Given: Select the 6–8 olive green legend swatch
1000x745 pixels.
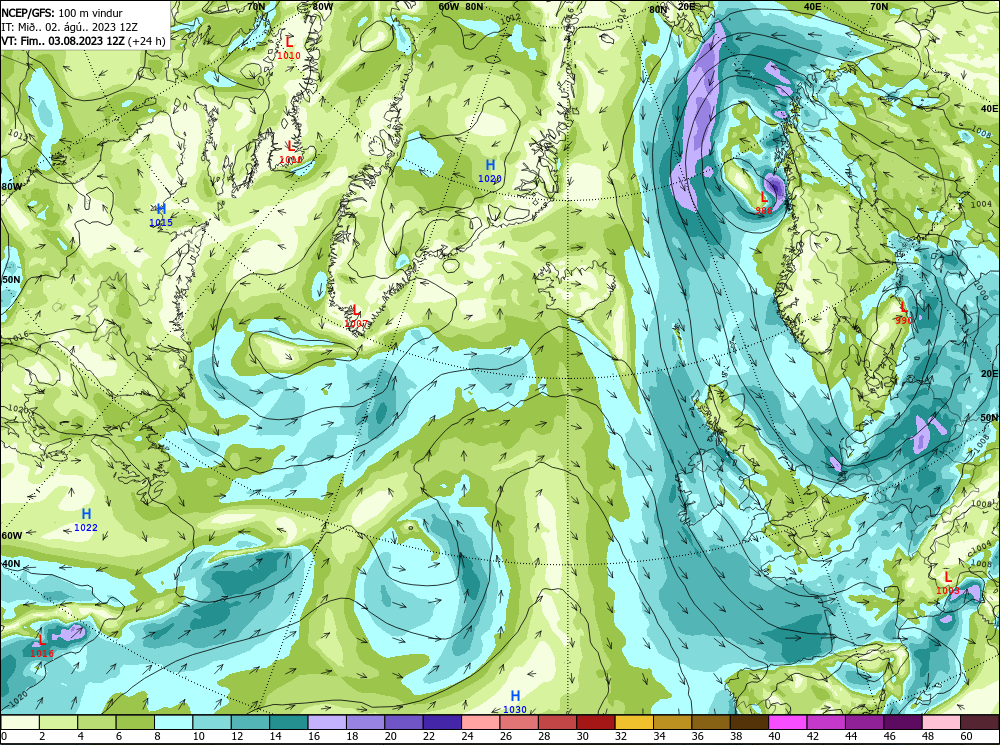Looking at the screenshot, I should (135, 722).
